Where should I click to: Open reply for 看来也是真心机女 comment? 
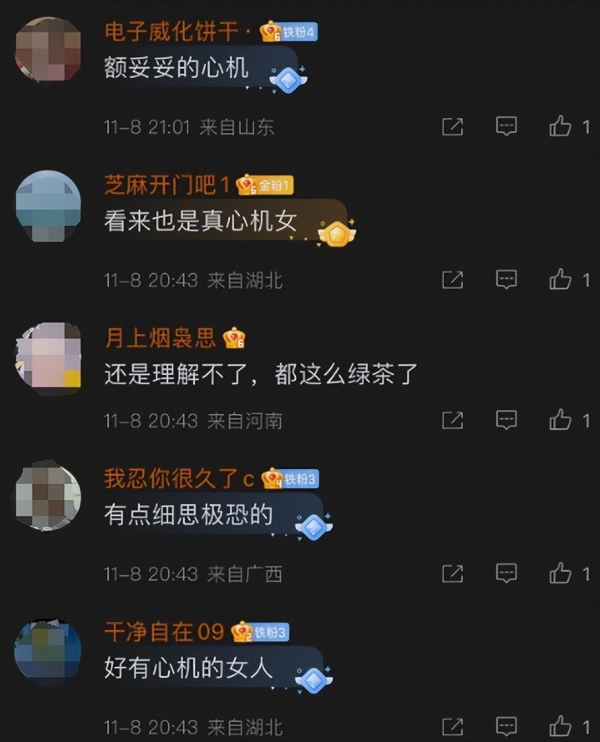pos(506,279)
